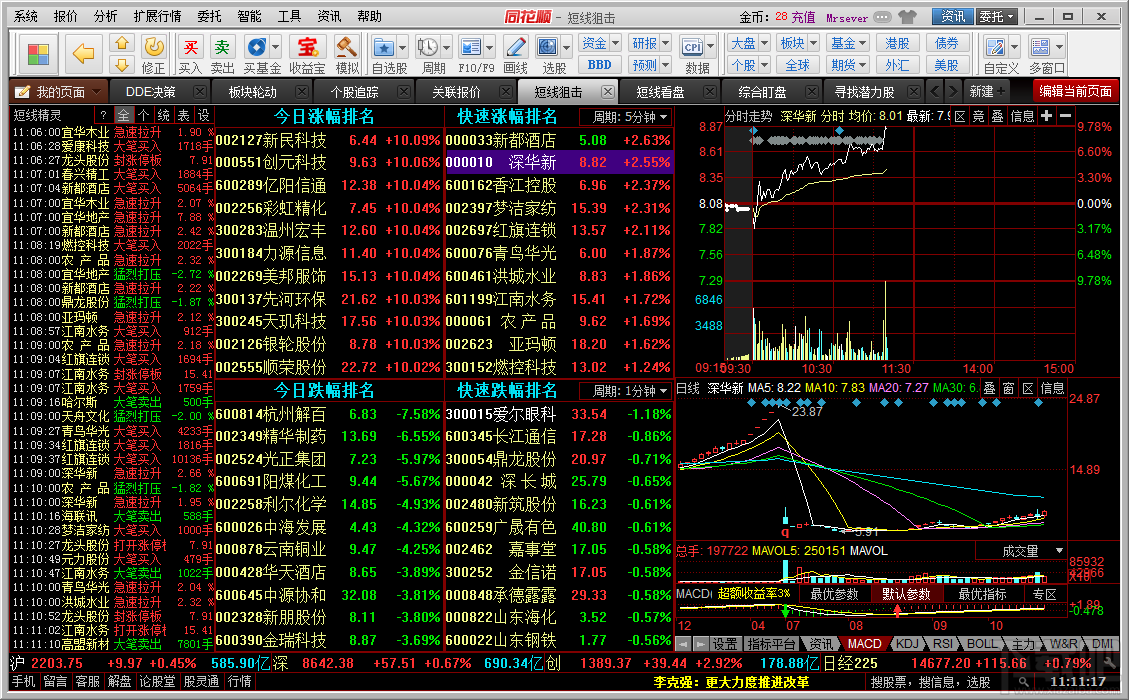Screen dimensions: 1129x700
Task: Switch to the 综合盯盘 tab
Action: point(762,92)
